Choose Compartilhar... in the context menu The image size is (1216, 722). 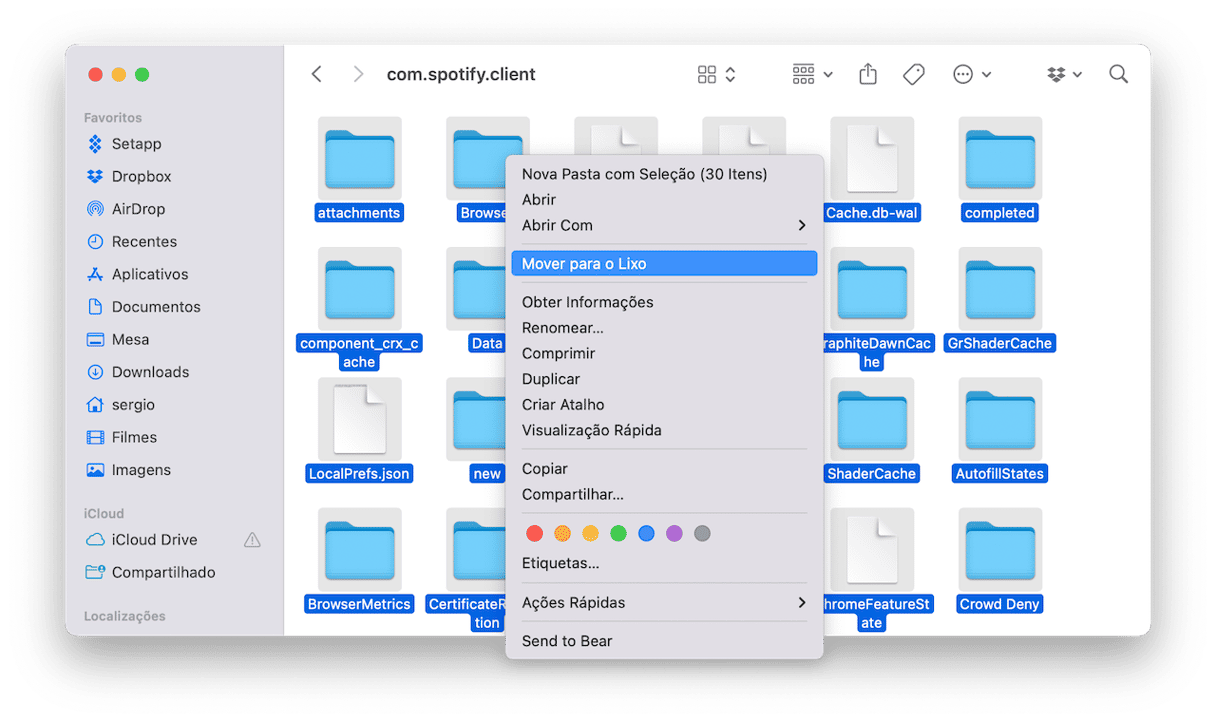pyautogui.click(x=664, y=495)
